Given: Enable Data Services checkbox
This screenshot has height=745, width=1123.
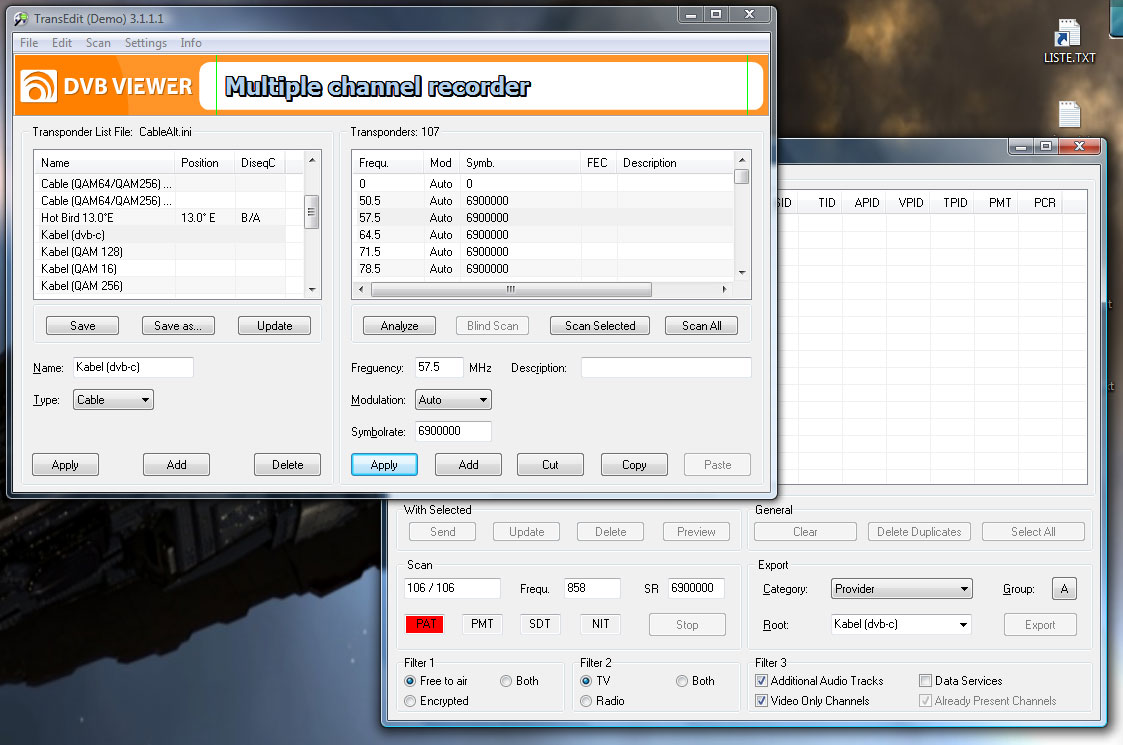Looking at the screenshot, I should coord(960,681).
